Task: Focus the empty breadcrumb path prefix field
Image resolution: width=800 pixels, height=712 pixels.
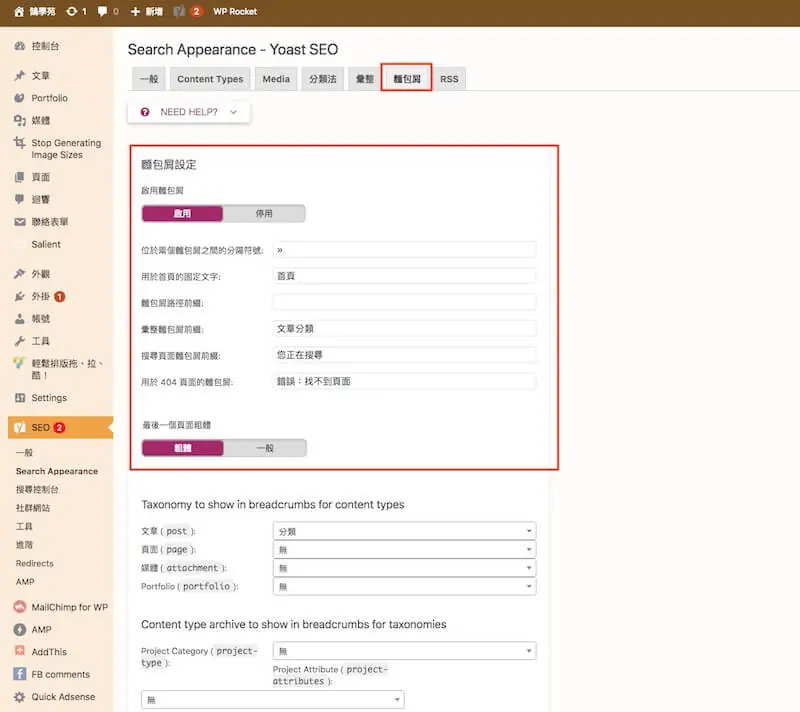Action: (404, 302)
